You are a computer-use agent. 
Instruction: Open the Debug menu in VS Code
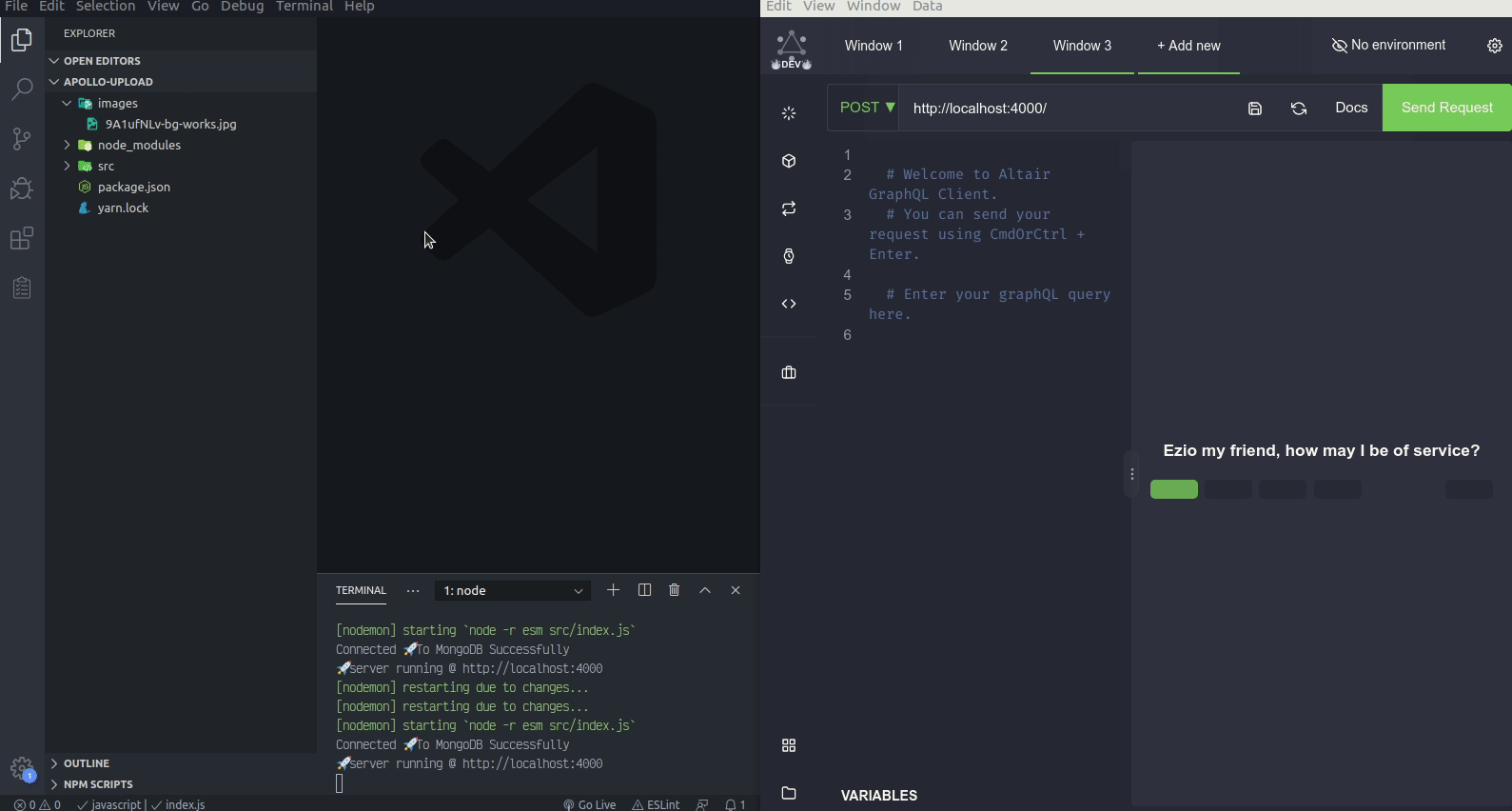243,7
